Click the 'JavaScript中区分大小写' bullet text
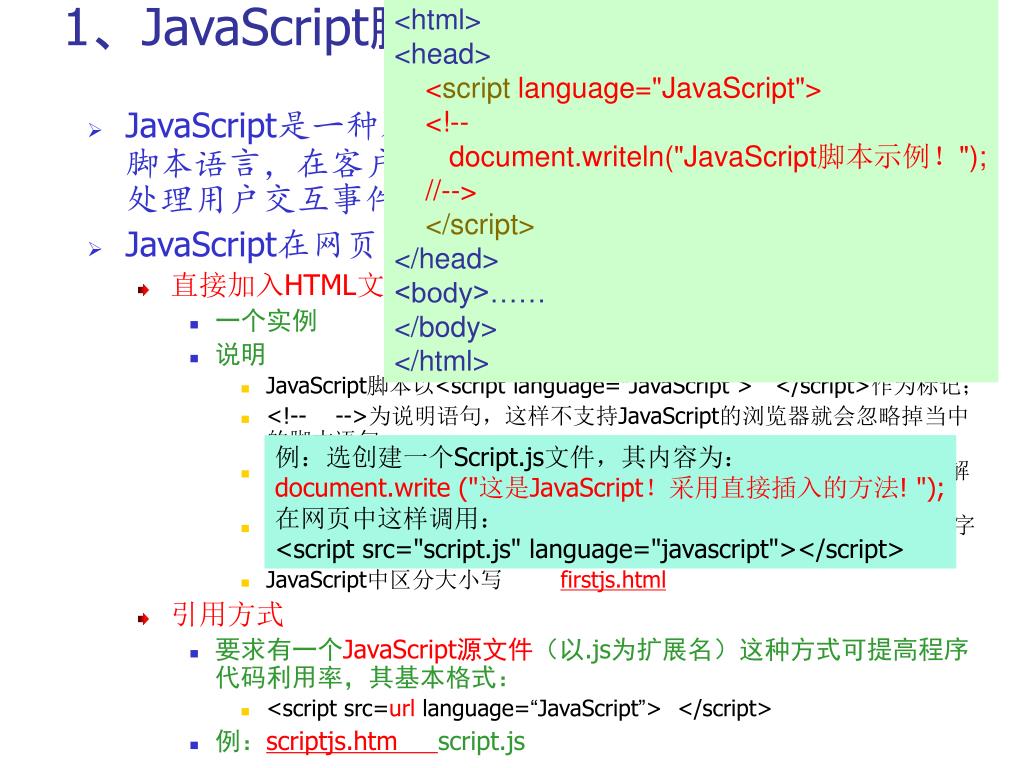This screenshot has width=1024, height=768. point(383,580)
